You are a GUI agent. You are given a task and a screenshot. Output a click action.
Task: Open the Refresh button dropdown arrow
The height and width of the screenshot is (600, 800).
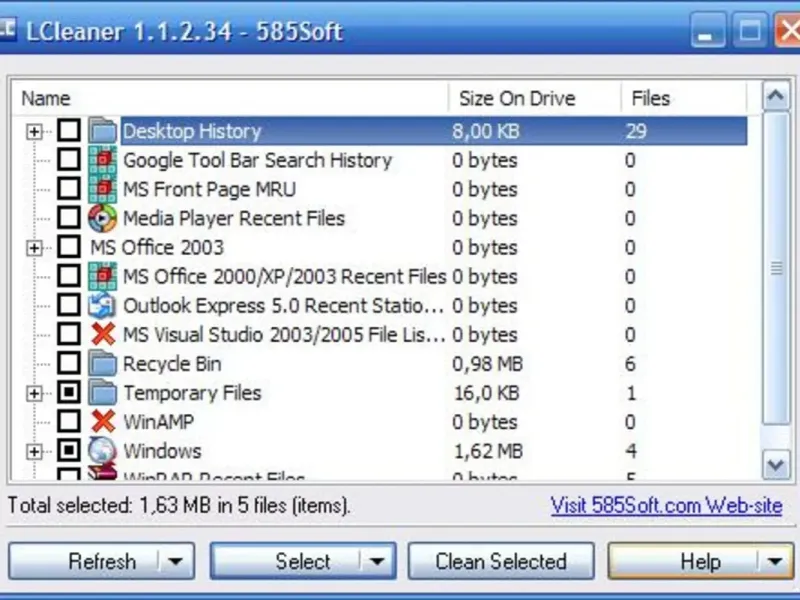176,562
